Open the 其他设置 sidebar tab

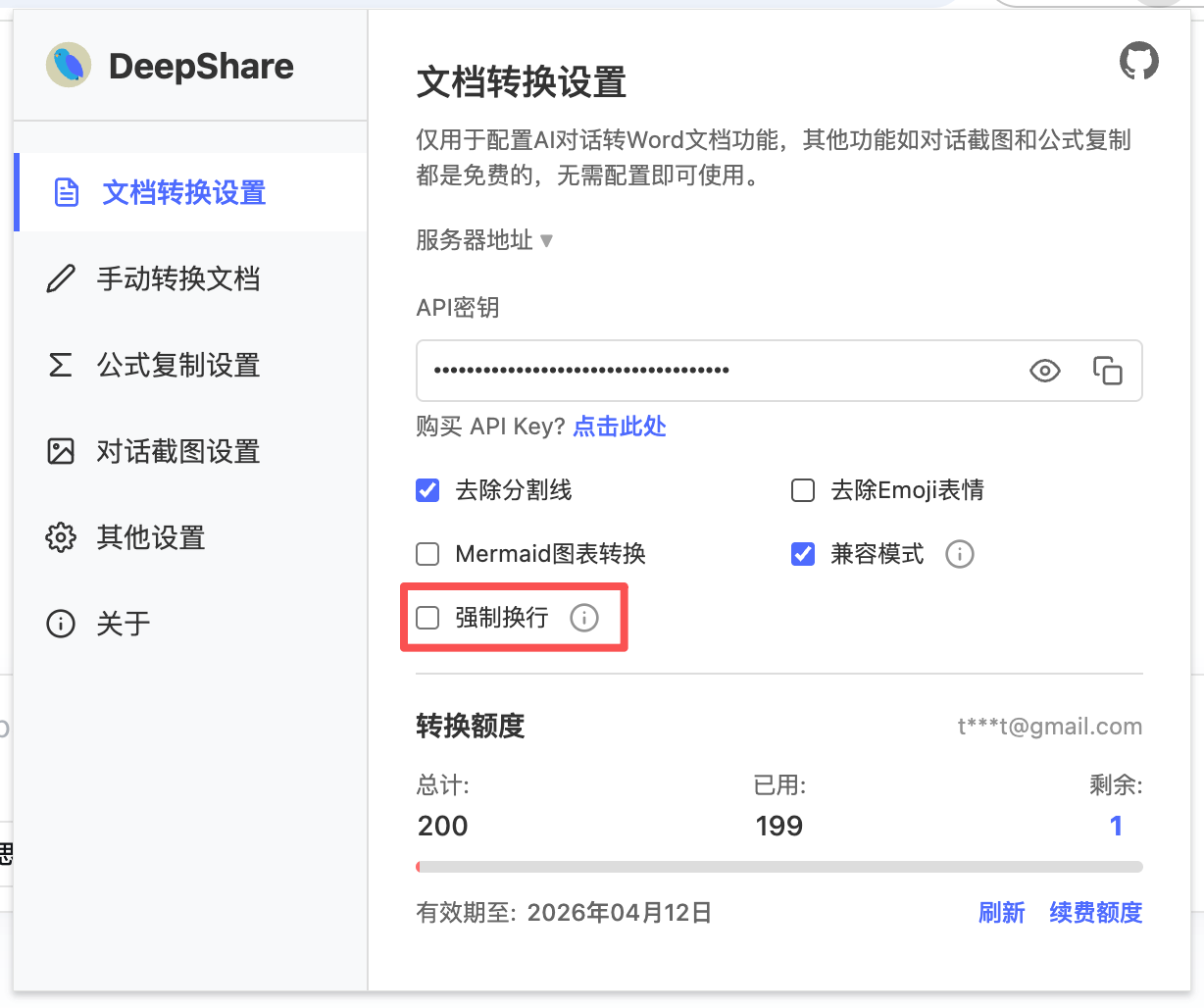pyautogui.click(x=150, y=537)
